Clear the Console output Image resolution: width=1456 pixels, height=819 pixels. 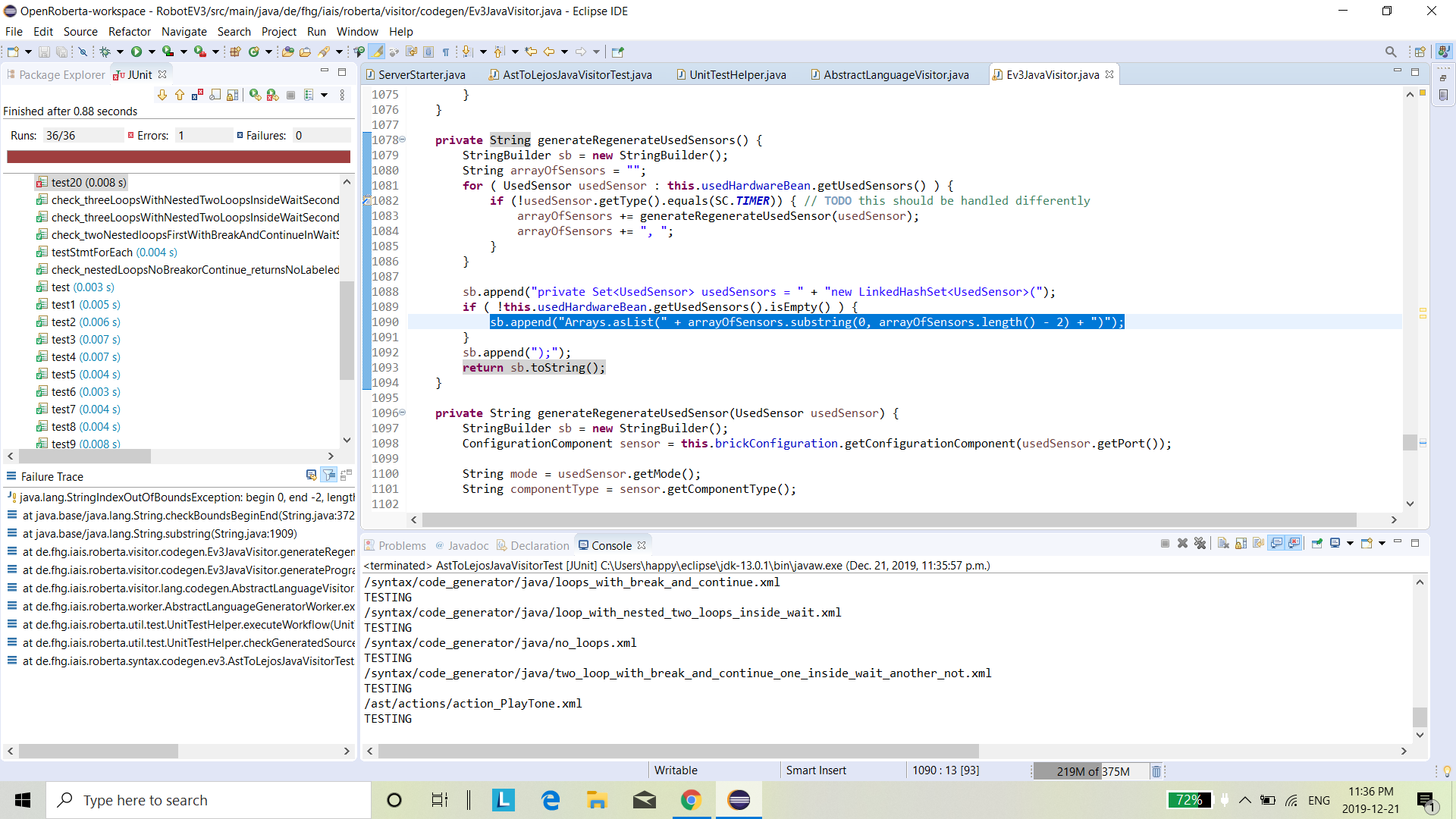click(x=1222, y=543)
